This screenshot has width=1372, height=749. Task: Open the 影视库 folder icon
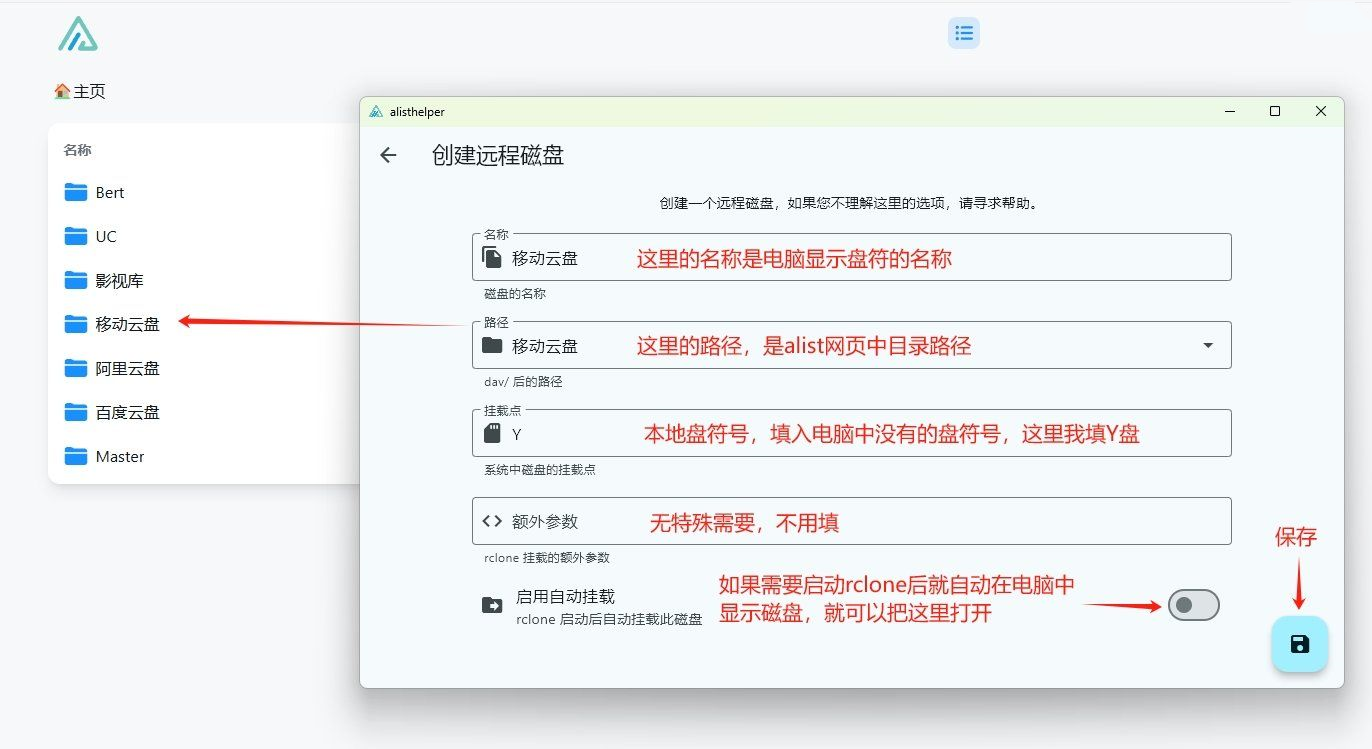click(x=76, y=280)
